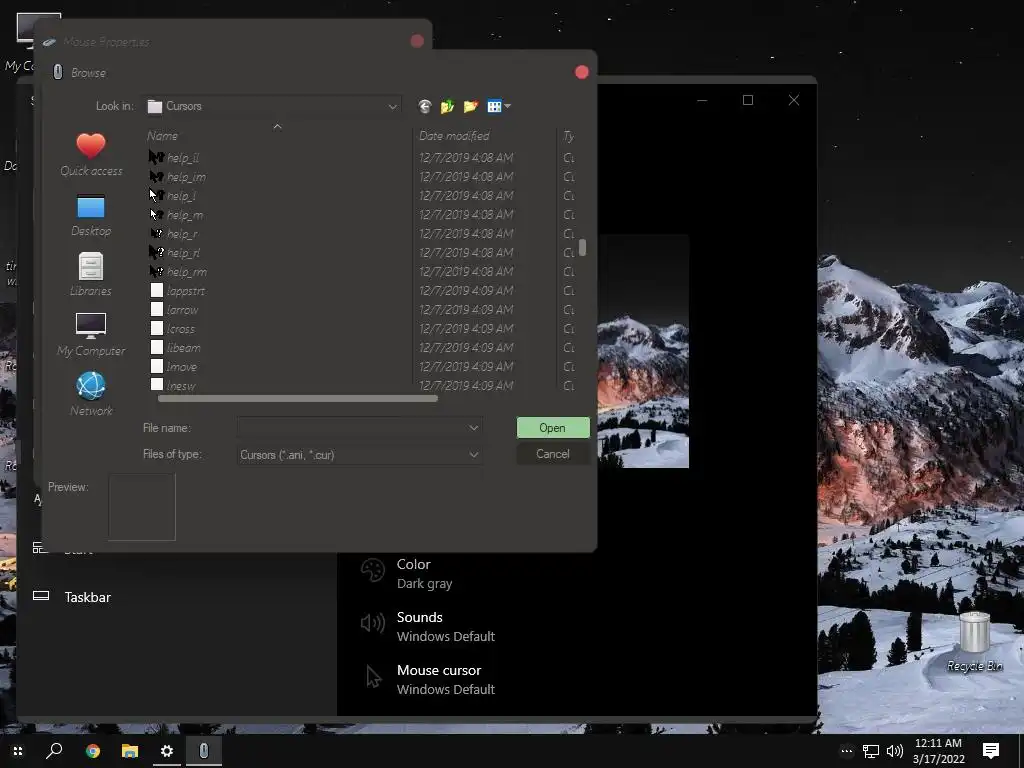This screenshot has width=1024, height=768.
Task: Click the Taskbar icon in Settings sidebar
Action: tap(41, 596)
